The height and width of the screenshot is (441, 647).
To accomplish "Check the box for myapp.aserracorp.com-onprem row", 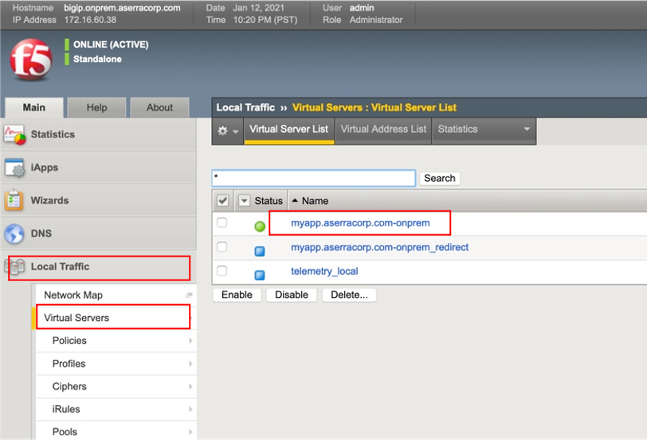I will click(222, 223).
